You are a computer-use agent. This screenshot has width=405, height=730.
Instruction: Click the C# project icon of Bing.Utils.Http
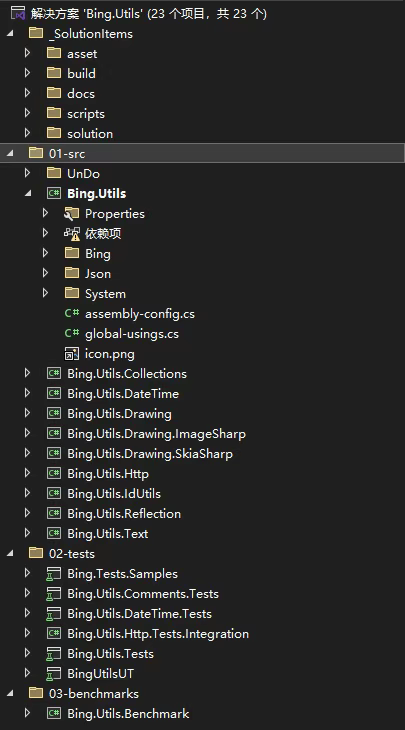(54, 473)
